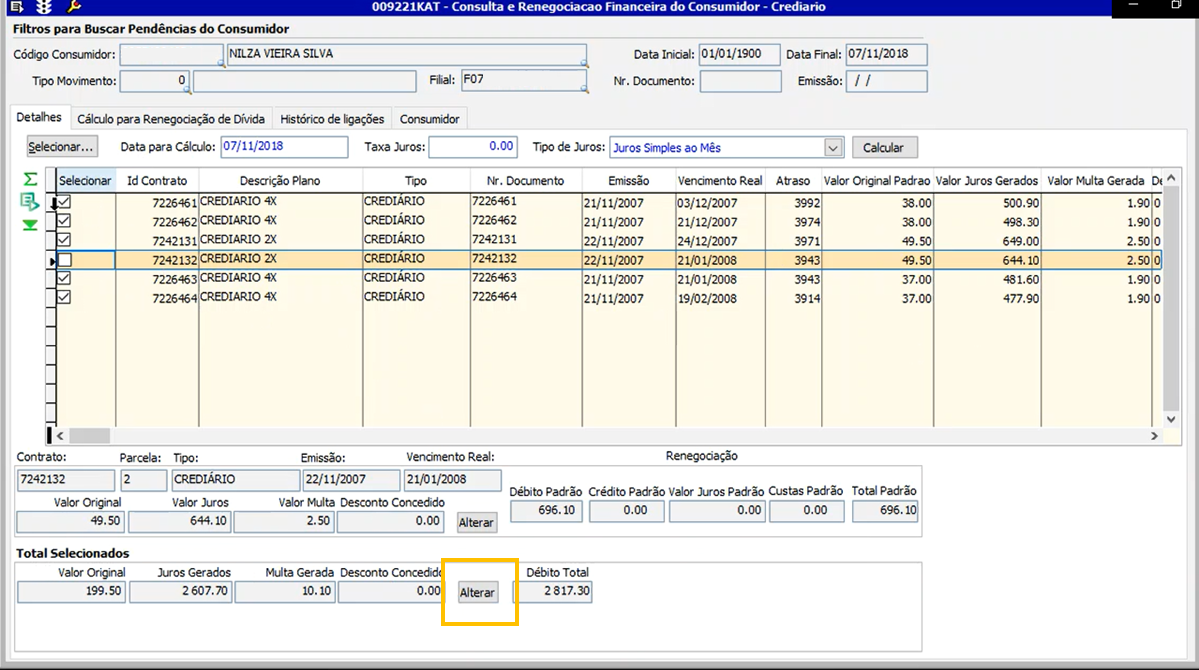Screen dimensions: 1199x670
Task: Click the grid's horizontal scrollbar right arrow
Action: coord(1155,436)
